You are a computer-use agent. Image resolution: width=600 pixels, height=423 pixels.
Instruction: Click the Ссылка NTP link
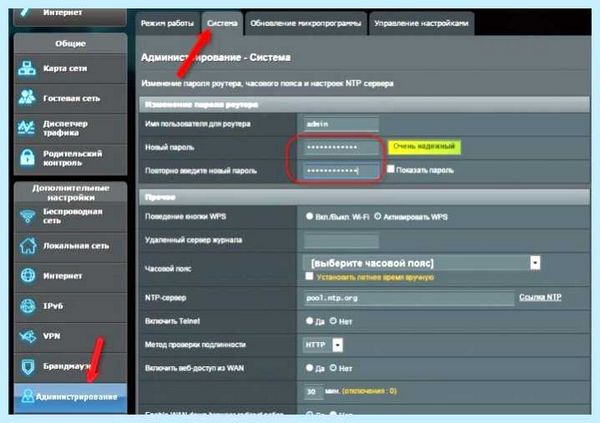540,297
